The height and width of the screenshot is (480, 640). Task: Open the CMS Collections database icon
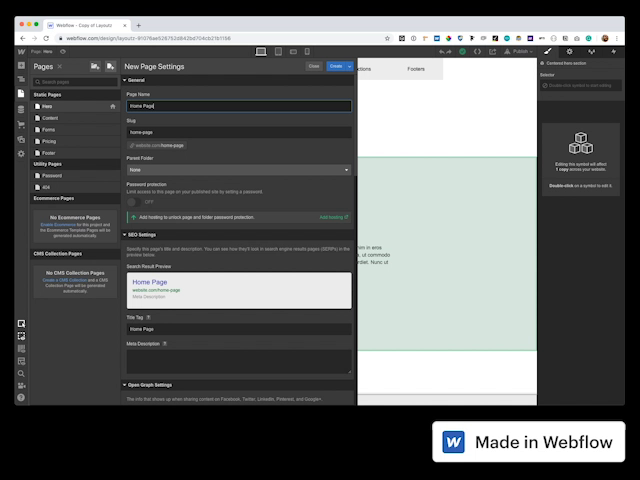click(21, 110)
